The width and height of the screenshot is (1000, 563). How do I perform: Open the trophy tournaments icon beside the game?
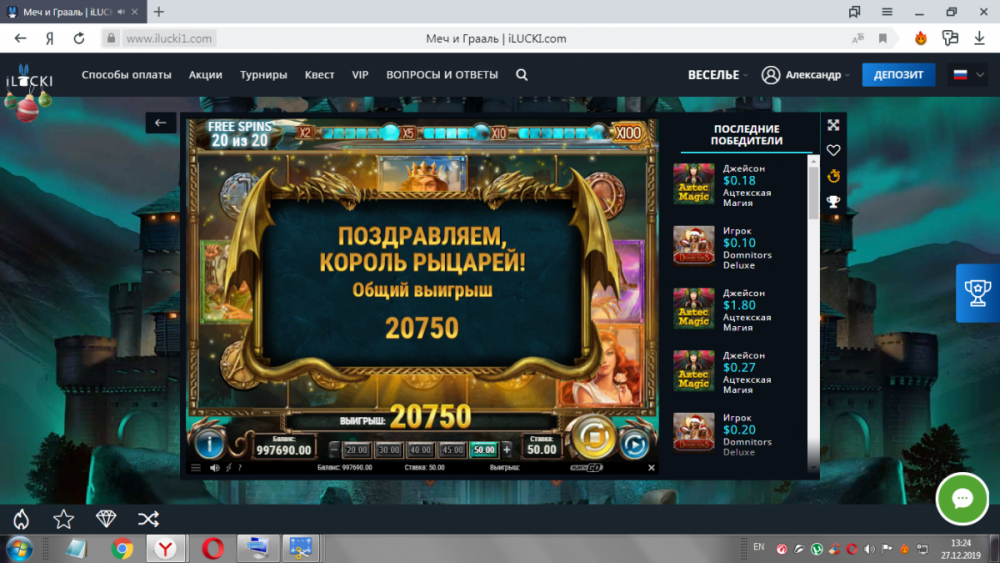(833, 202)
